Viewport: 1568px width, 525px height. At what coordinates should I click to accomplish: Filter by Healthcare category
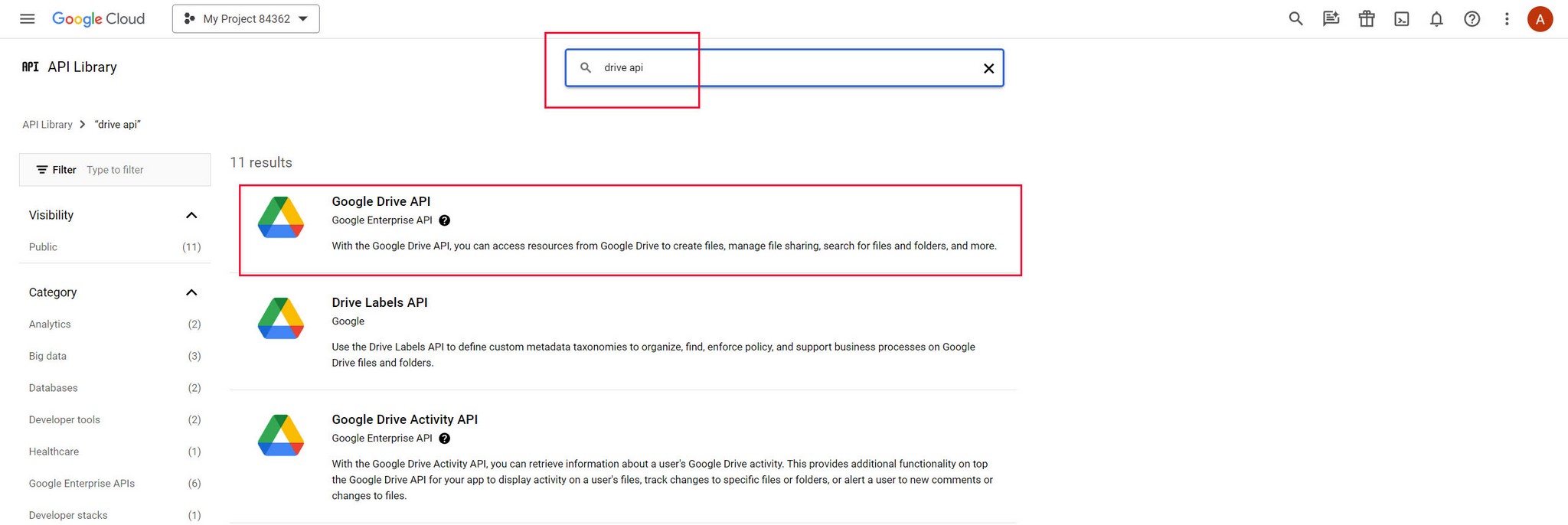(x=115, y=452)
